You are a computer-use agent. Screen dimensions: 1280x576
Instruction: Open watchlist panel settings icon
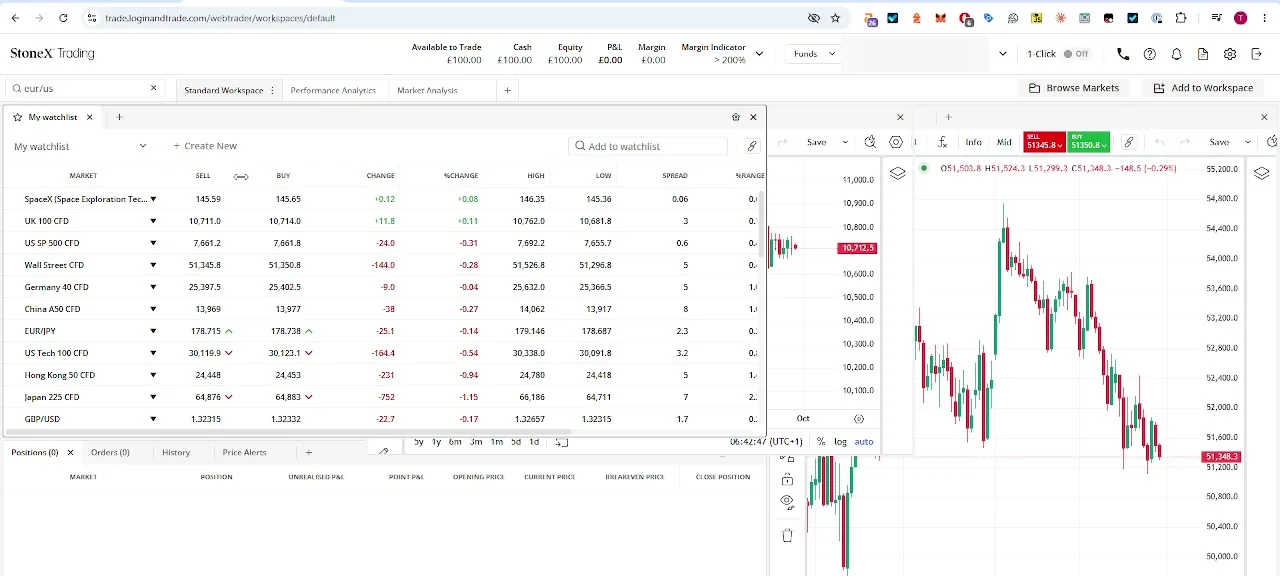point(736,117)
